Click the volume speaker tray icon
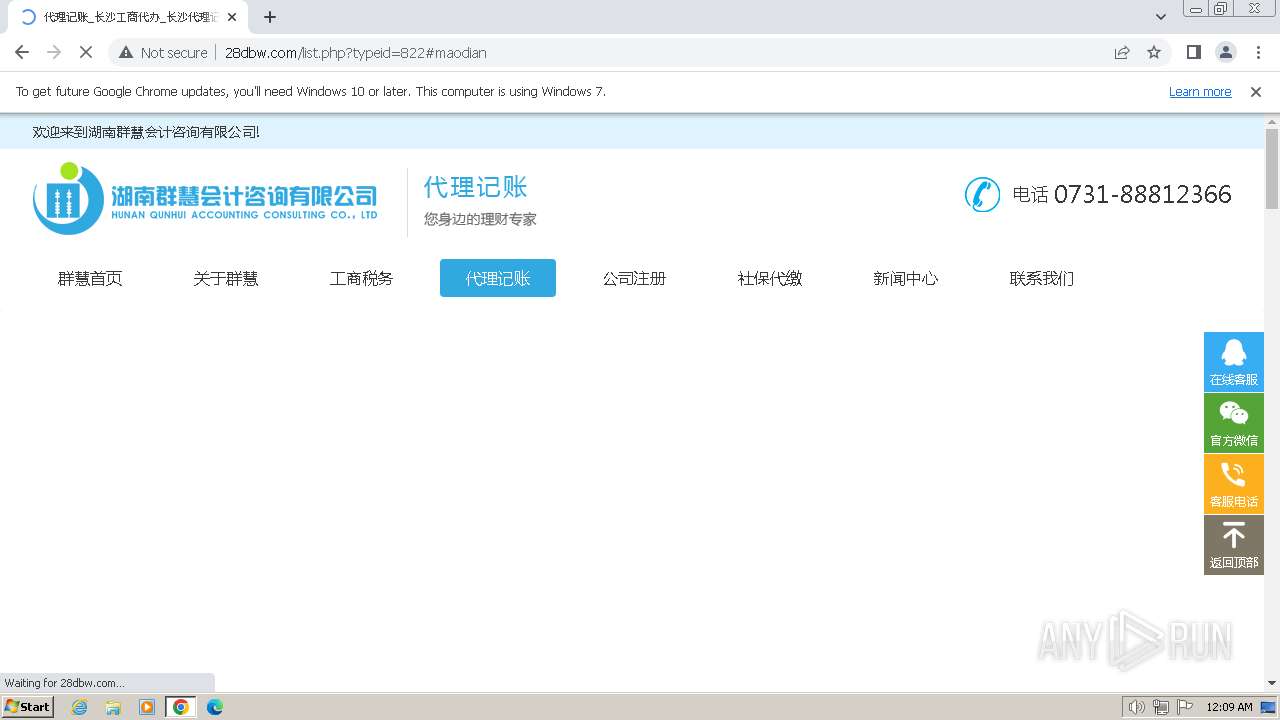Screen dimensions: 1280x720 coord(1137,707)
